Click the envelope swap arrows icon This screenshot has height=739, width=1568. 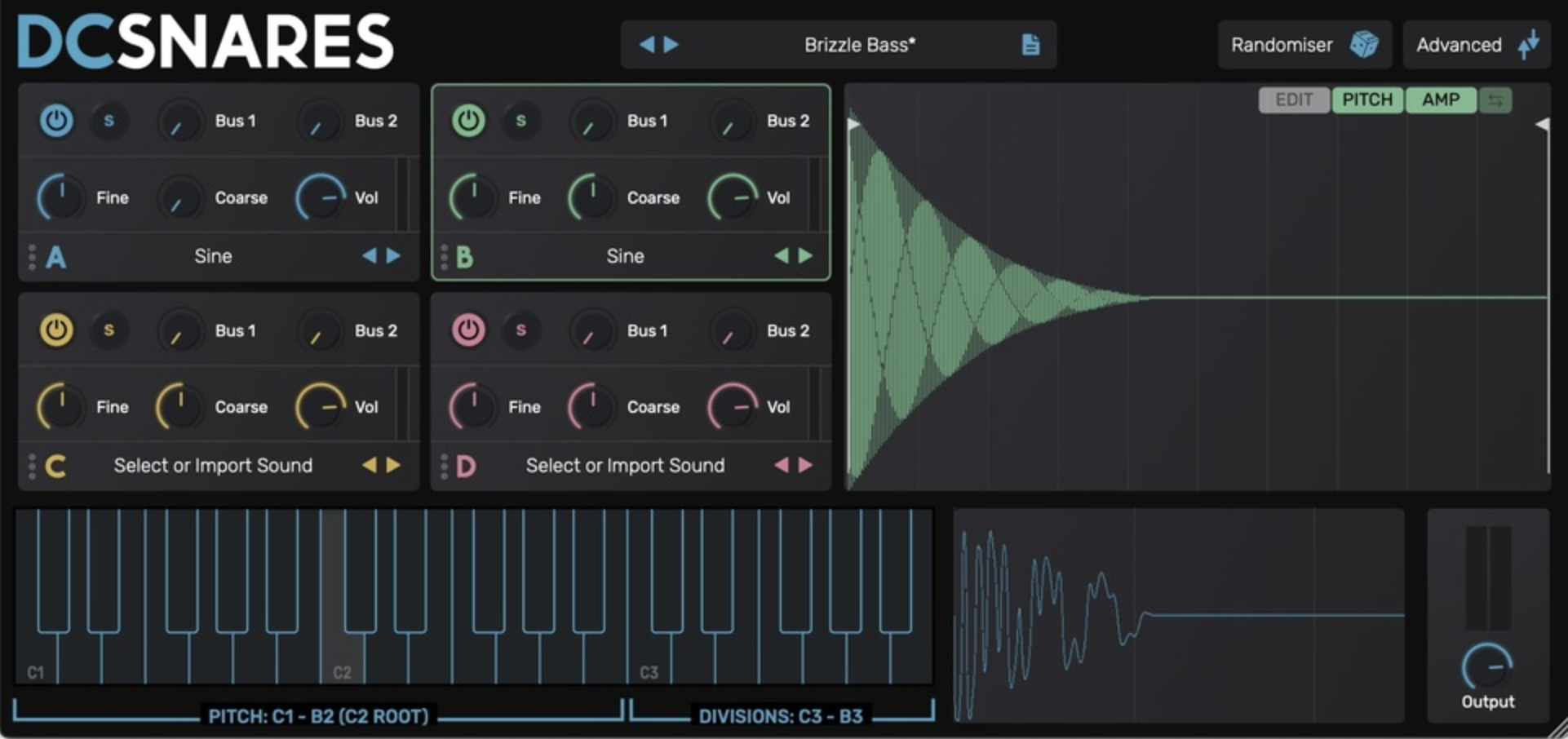[1495, 100]
